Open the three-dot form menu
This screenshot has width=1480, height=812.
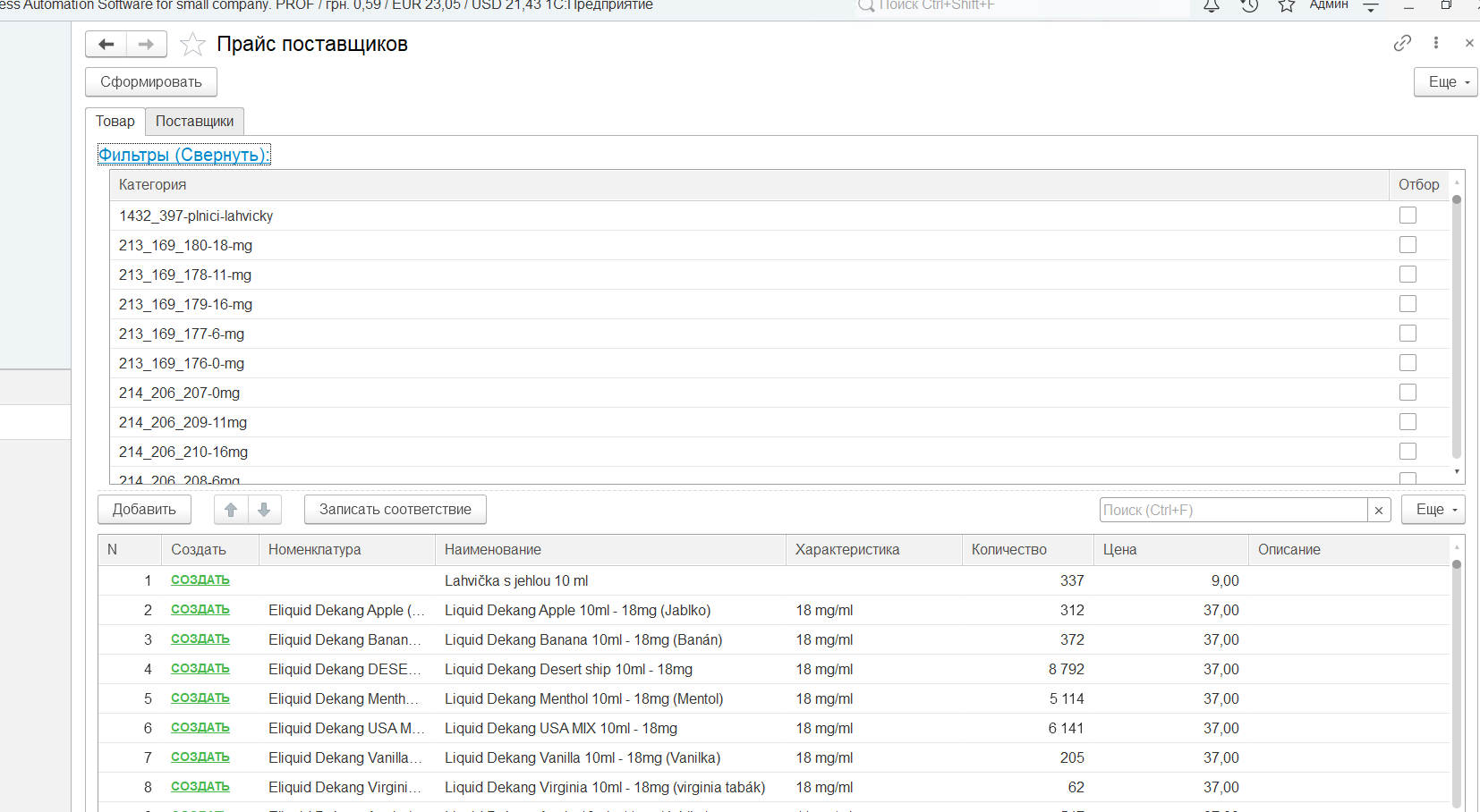coord(1435,43)
